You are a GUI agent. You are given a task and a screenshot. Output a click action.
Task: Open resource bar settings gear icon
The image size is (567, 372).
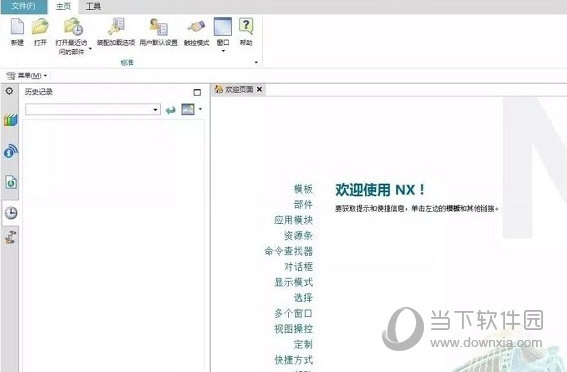coord(9,91)
